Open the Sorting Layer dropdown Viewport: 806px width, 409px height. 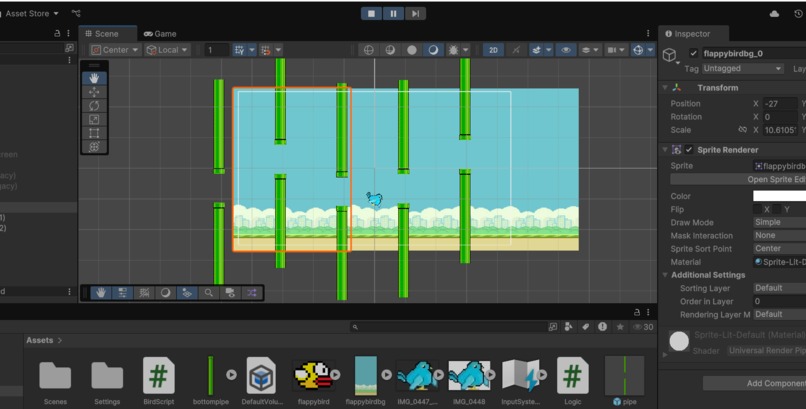tap(779, 288)
